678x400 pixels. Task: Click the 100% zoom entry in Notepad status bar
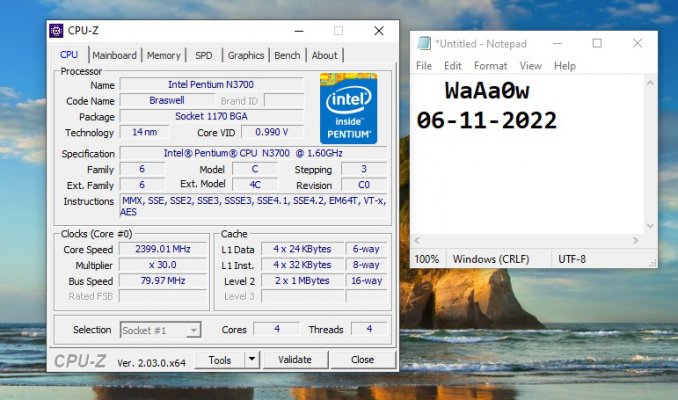(x=427, y=259)
